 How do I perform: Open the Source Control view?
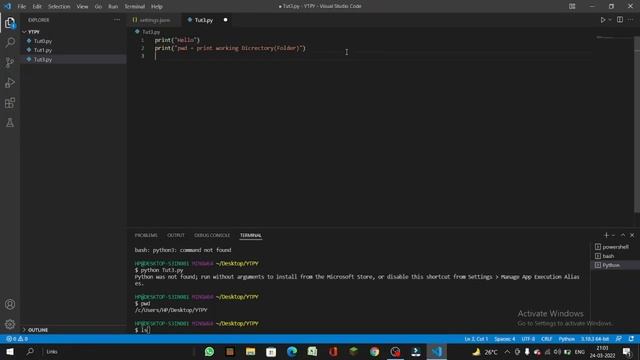pyautogui.click(x=10, y=62)
